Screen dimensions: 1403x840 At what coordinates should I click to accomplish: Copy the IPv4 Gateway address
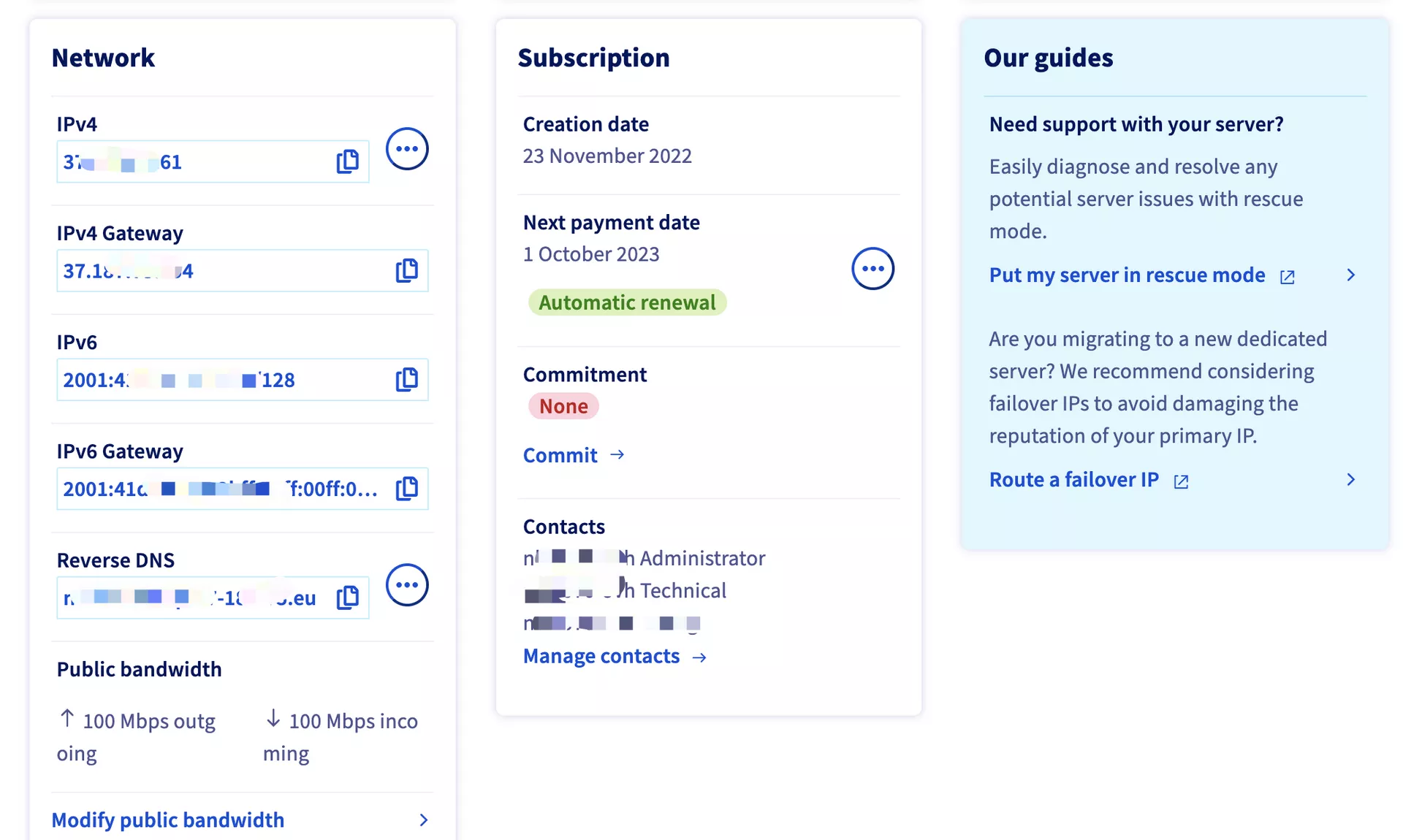coord(407,271)
